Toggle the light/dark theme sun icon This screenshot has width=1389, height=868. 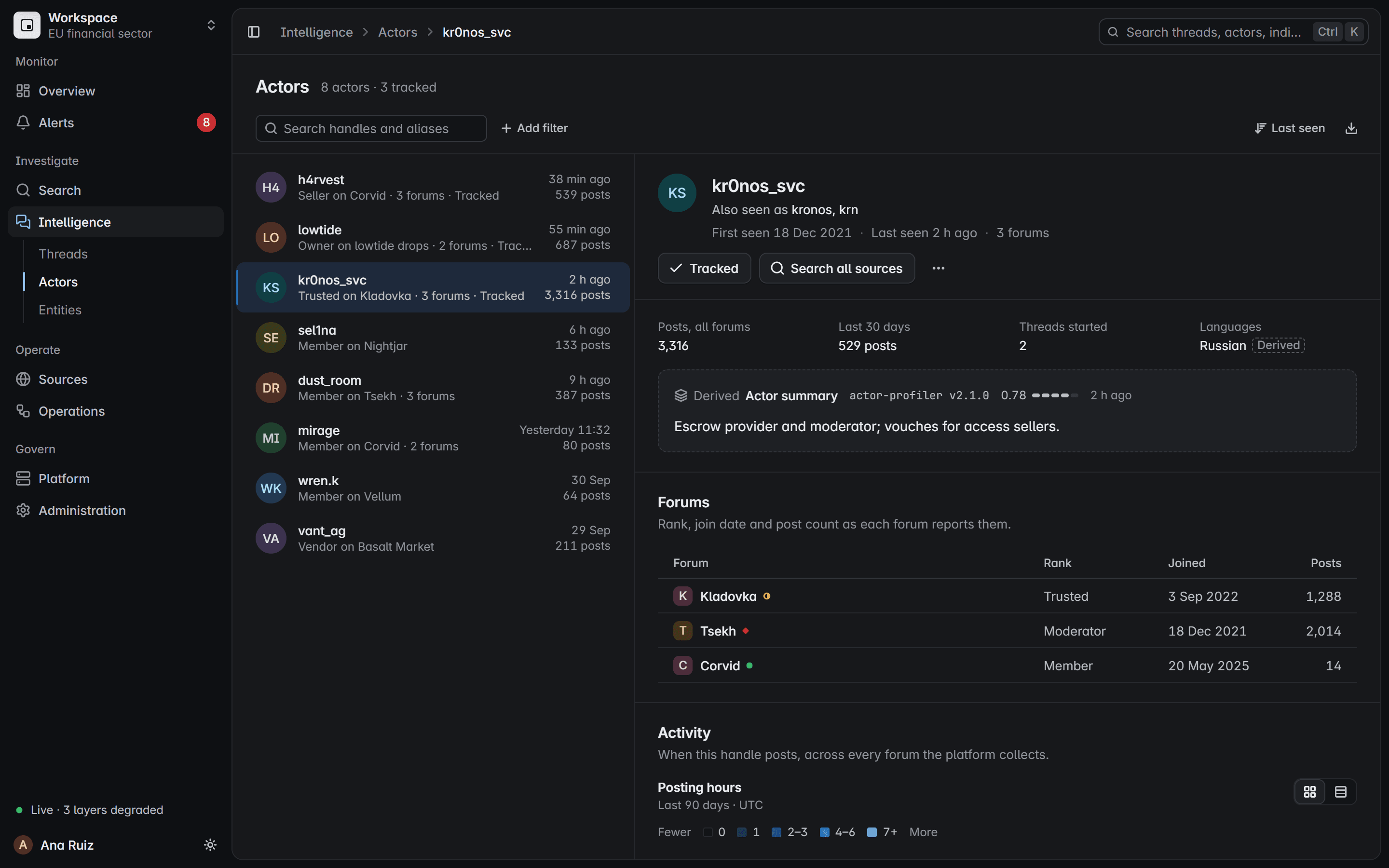click(210, 844)
